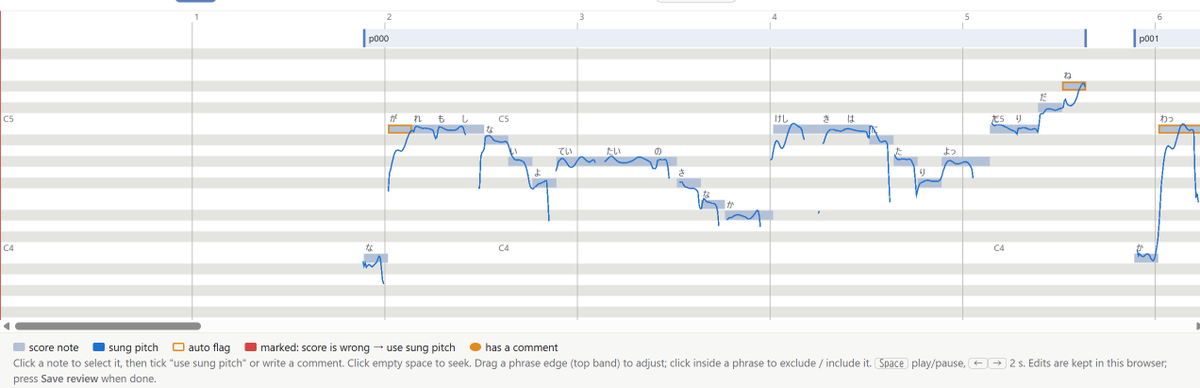Seek to timeline marker 1
This screenshot has width=1200, height=388.
196,17
